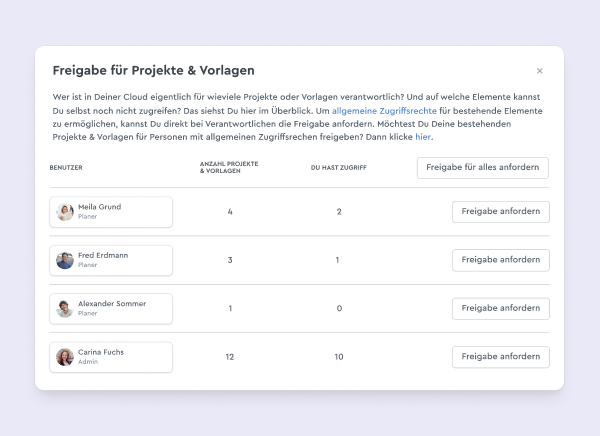Viewport: 600px width, 436px height.
Task: Select the Carina Fuchs Admin card
Action: point(111,357)
